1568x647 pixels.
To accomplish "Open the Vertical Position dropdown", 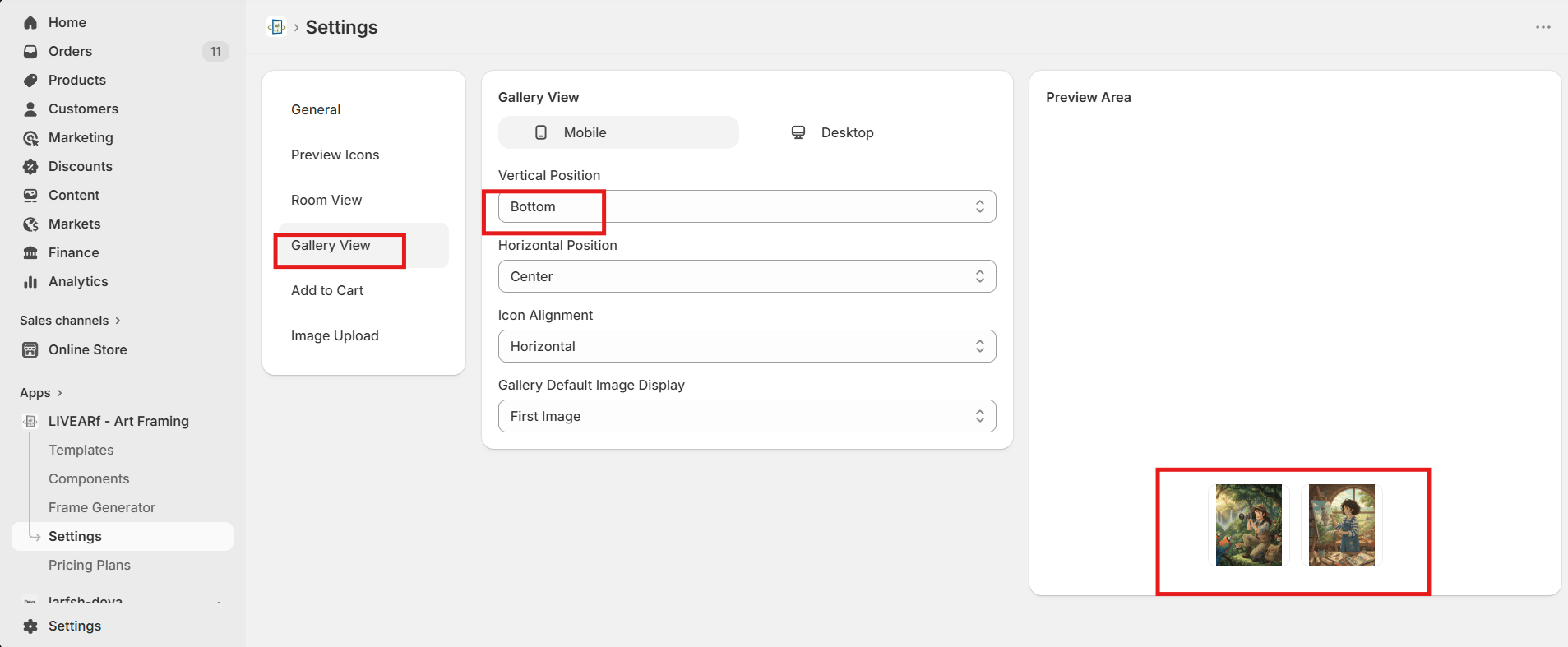I will pos(747,206).
